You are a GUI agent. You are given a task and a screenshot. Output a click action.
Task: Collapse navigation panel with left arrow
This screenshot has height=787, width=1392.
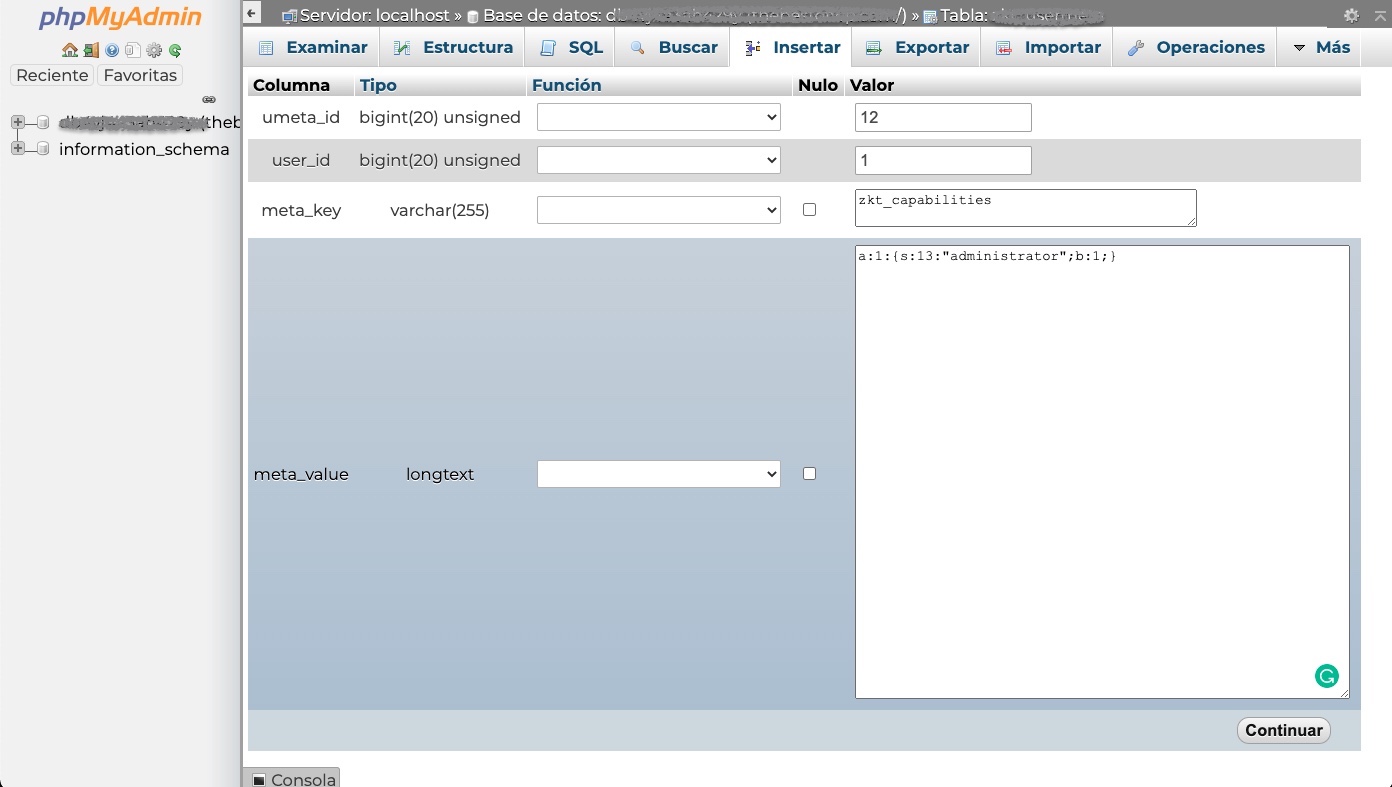(x=253, y=14)
